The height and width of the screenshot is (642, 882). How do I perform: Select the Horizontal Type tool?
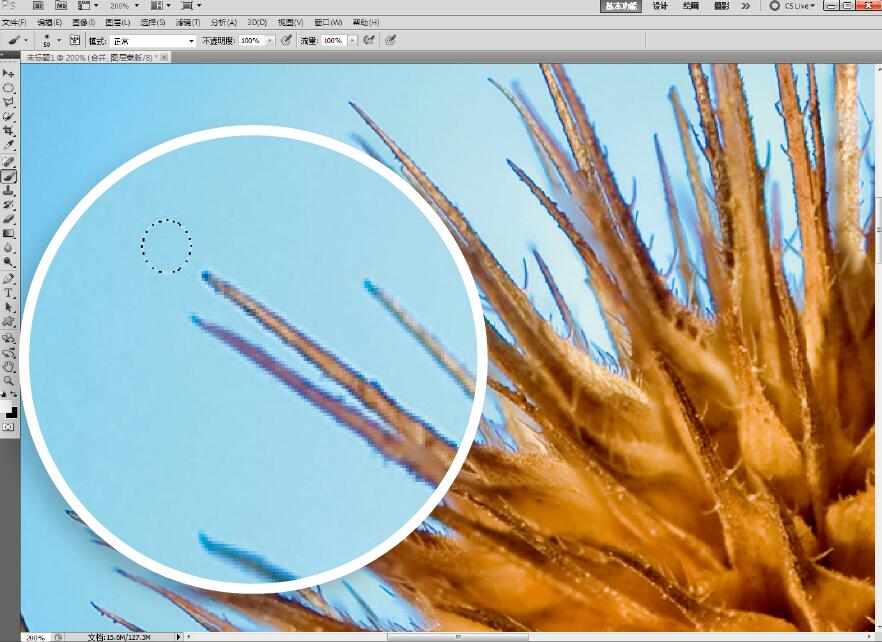tap(8, 293)
